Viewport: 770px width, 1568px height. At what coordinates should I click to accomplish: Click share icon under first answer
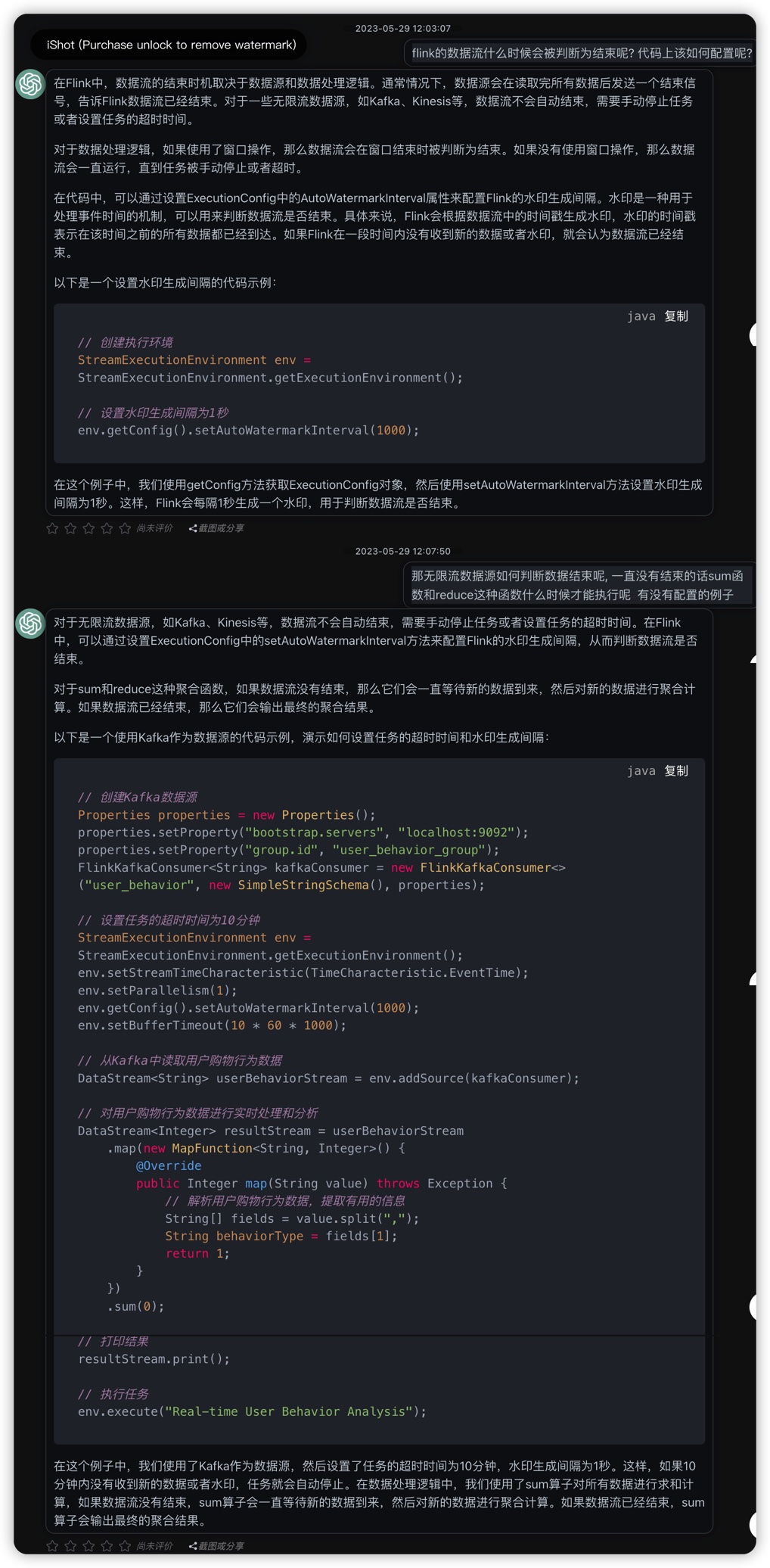point(193,528)
